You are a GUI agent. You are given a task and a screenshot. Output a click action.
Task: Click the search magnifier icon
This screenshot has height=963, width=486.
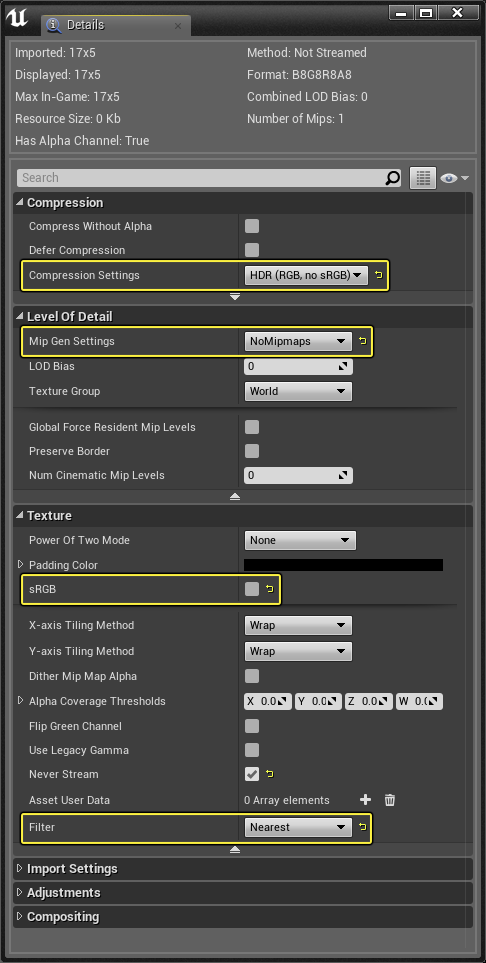tap(392, 178)
